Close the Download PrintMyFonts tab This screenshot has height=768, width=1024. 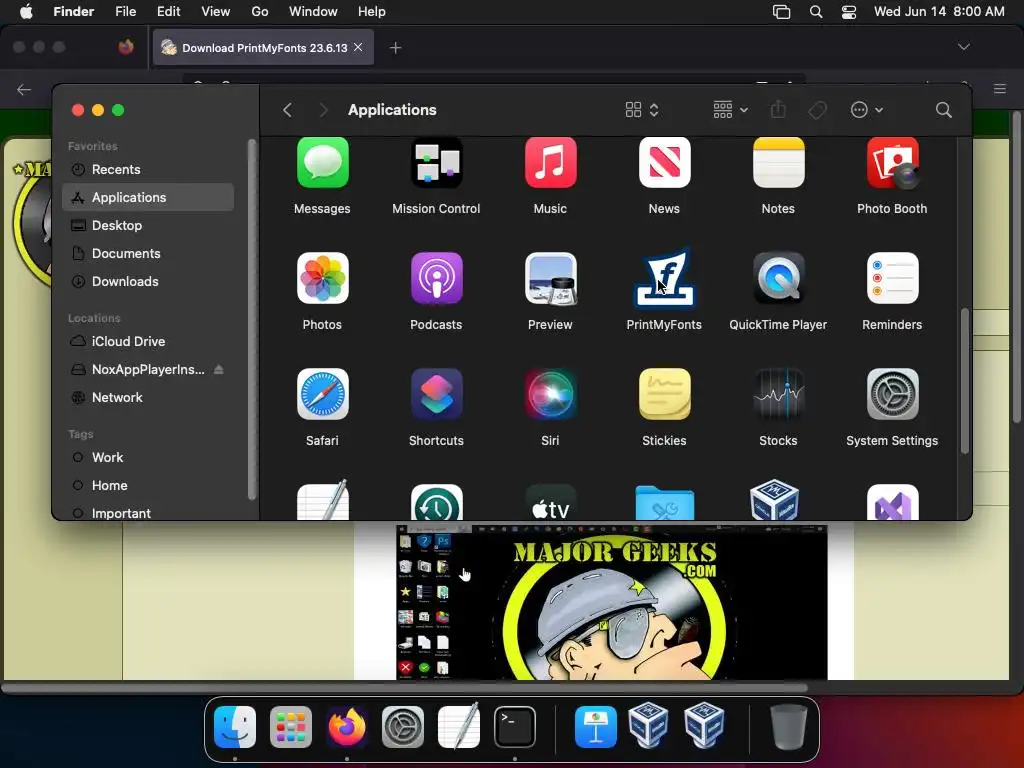[358, 47]
